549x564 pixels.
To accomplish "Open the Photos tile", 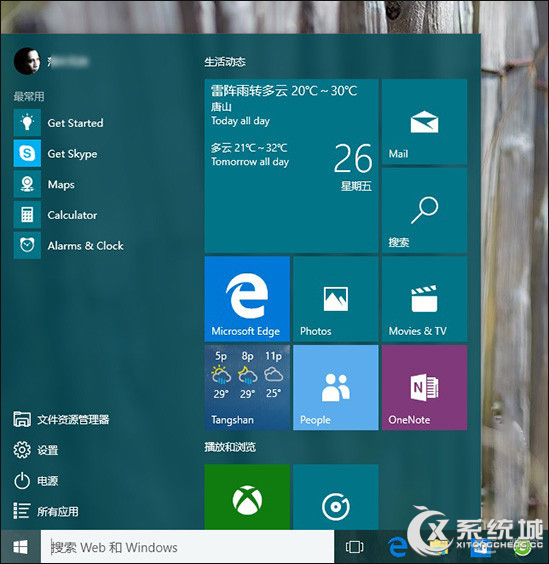I will pos(336,299).
